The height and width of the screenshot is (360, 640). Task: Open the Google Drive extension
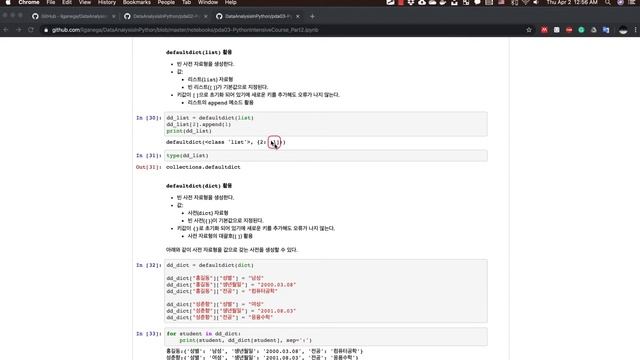593,30
